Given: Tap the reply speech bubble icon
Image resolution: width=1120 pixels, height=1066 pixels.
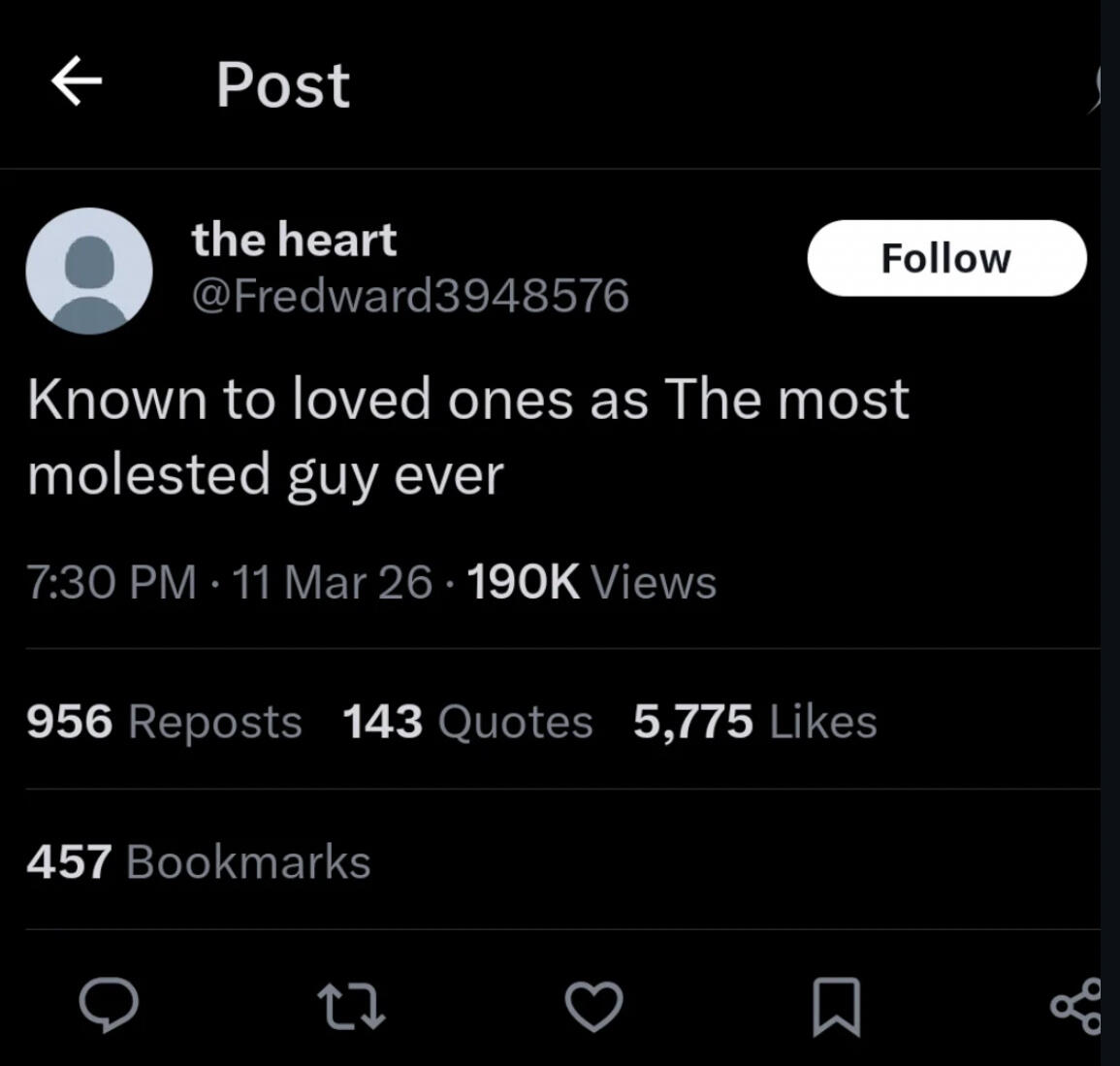Looking at the screenshot, I should click(x=109, y=1005).
